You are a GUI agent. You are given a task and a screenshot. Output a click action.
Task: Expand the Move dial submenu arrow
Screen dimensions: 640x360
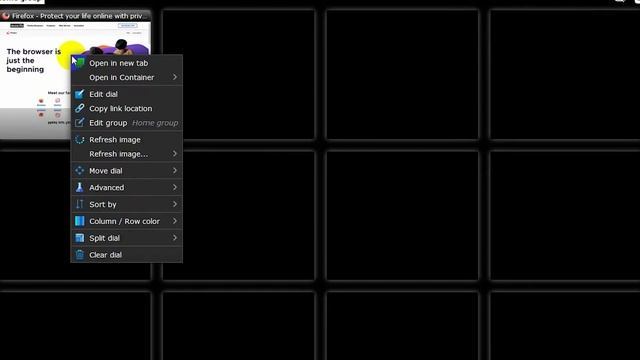click(175, 171)
